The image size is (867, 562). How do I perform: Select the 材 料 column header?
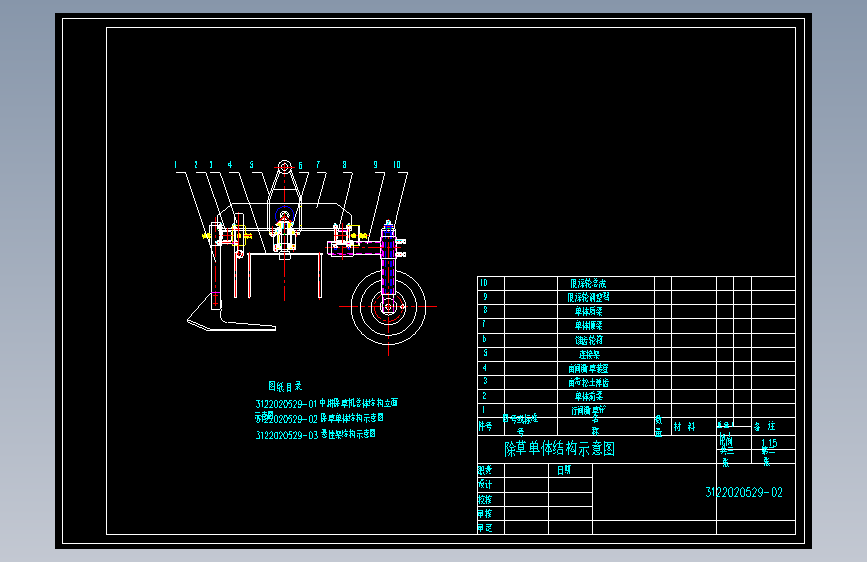tap(685, 426)
